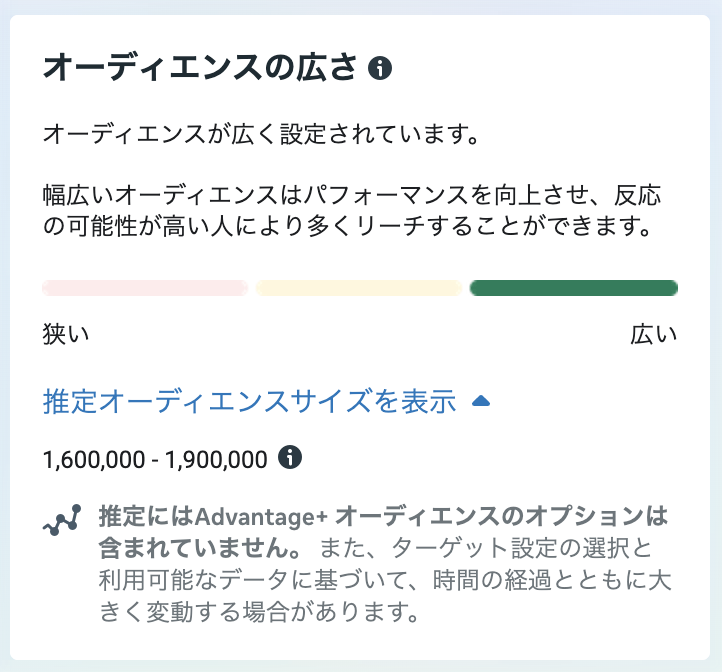Click the 推定オーディエンスサイズを表示 link
The width and height of the screenshot is (722, 672).
point(250,401)
